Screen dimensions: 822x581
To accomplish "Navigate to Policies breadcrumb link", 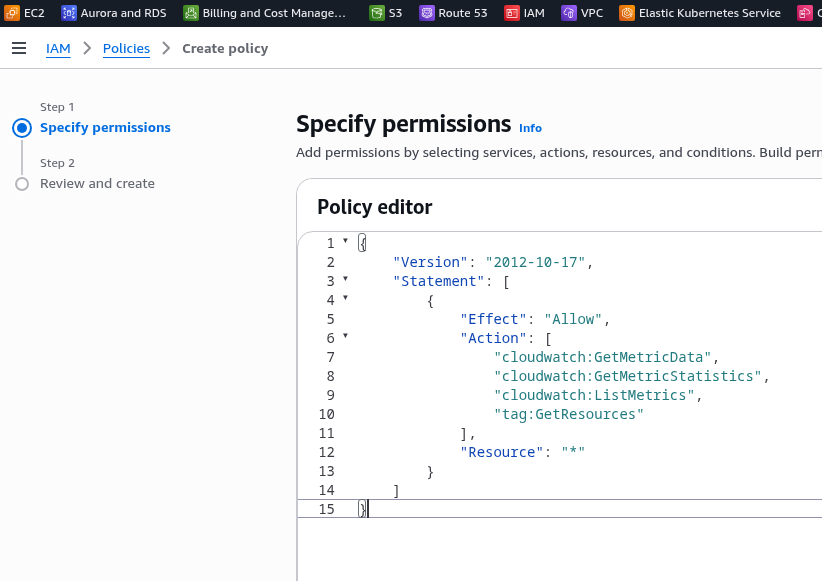I will 126,48.
